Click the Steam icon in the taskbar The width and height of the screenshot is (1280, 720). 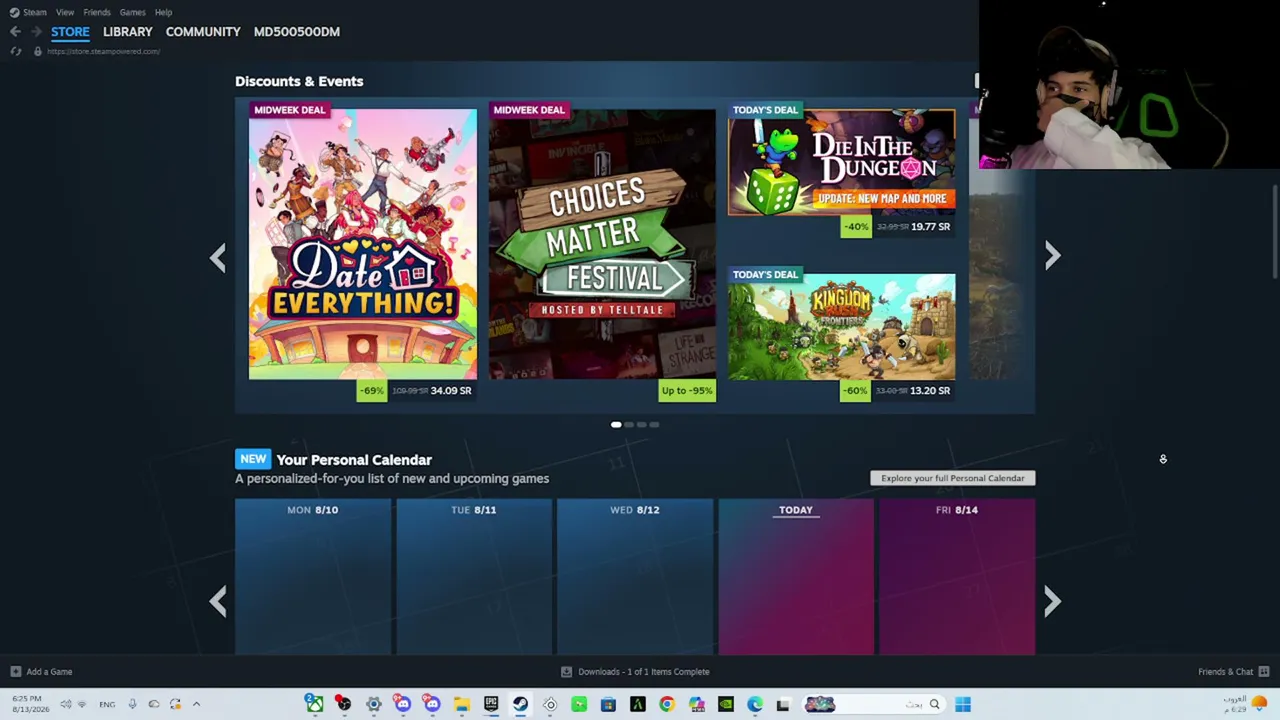click(x=520, y=704)
